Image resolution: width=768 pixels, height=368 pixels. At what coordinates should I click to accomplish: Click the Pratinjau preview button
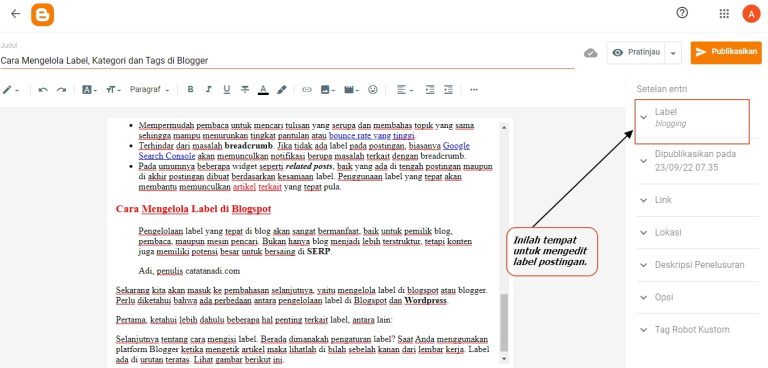pos(636,52)
